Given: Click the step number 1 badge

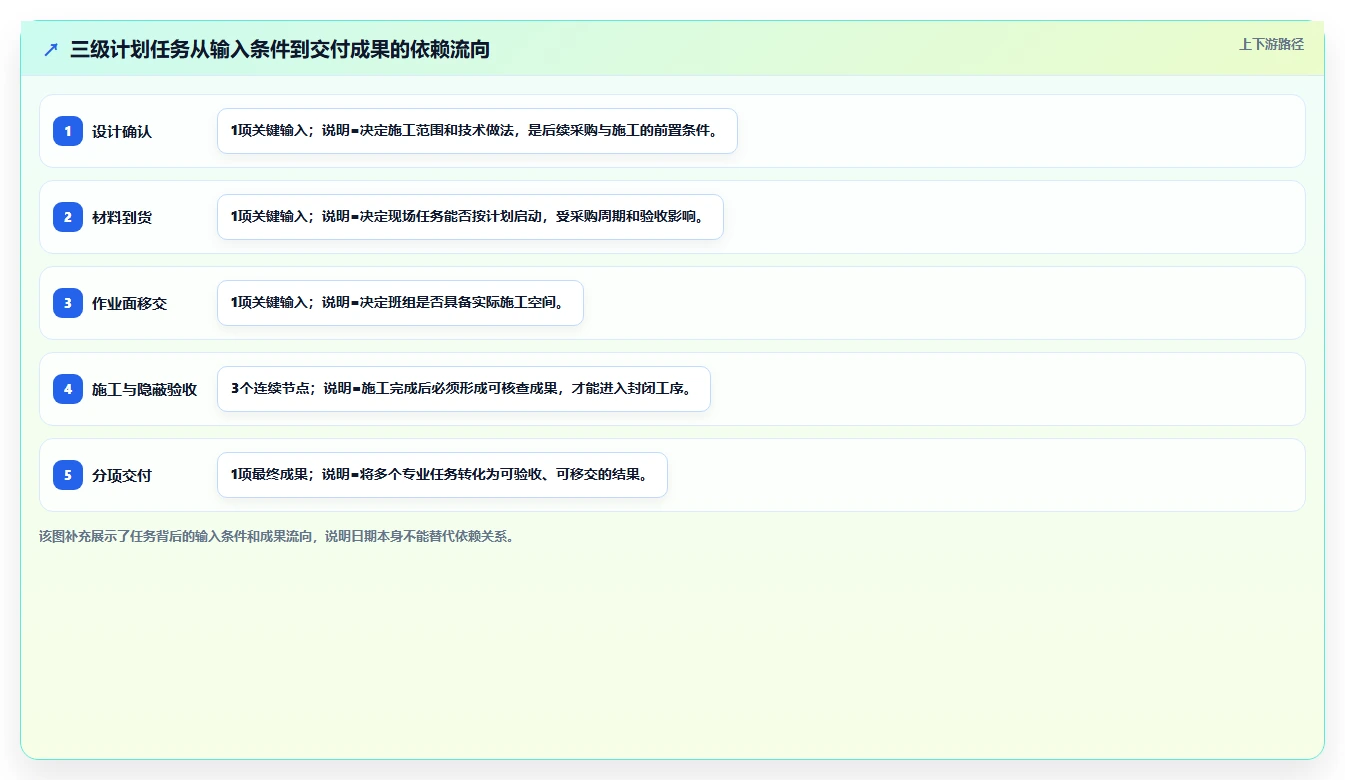Looking at the screenshot, I should coord(68,131).
